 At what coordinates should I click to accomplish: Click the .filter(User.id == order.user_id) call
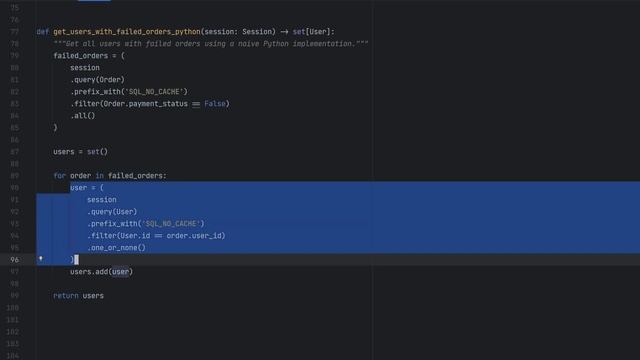coord(156,236)
